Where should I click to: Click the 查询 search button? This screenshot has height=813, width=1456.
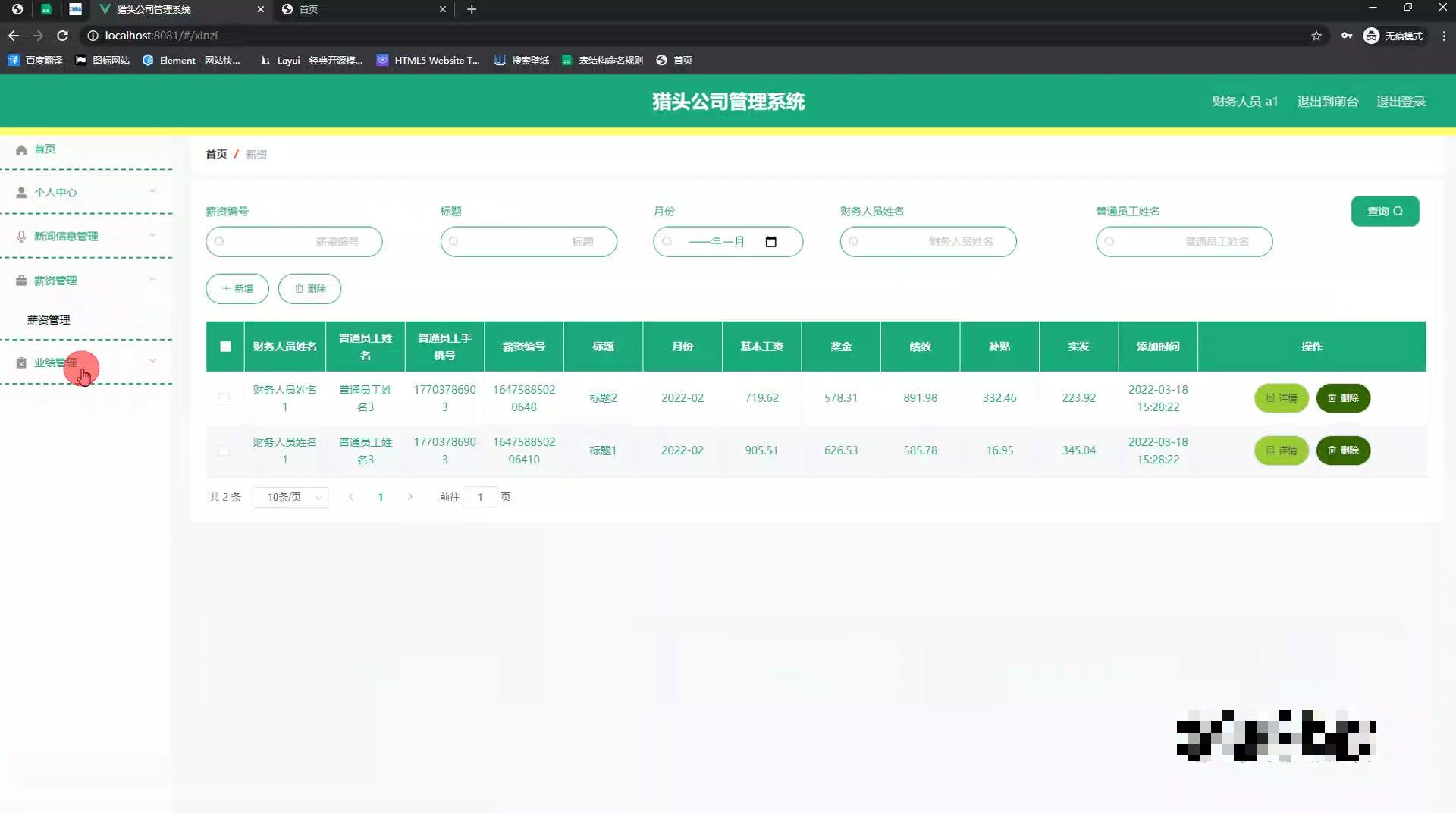pos(1385,212)
